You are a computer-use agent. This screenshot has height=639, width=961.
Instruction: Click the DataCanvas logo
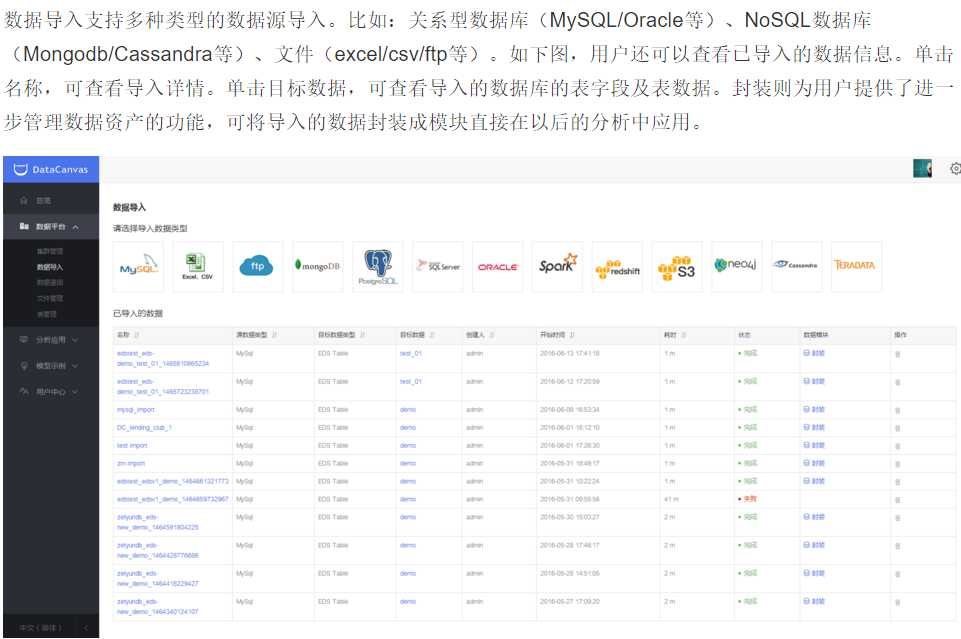(x=51, y=169)
